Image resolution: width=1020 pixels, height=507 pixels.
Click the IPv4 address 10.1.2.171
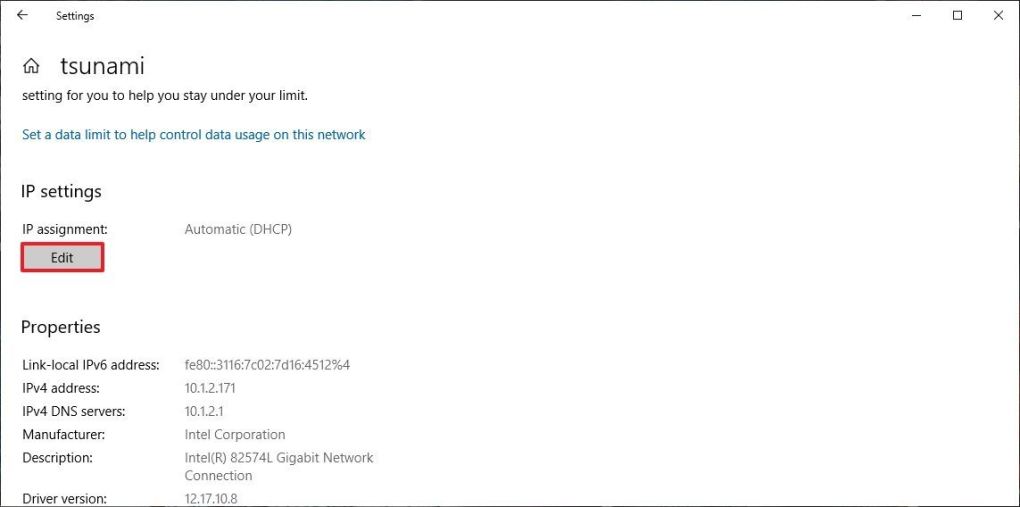[x=210, y=388]
